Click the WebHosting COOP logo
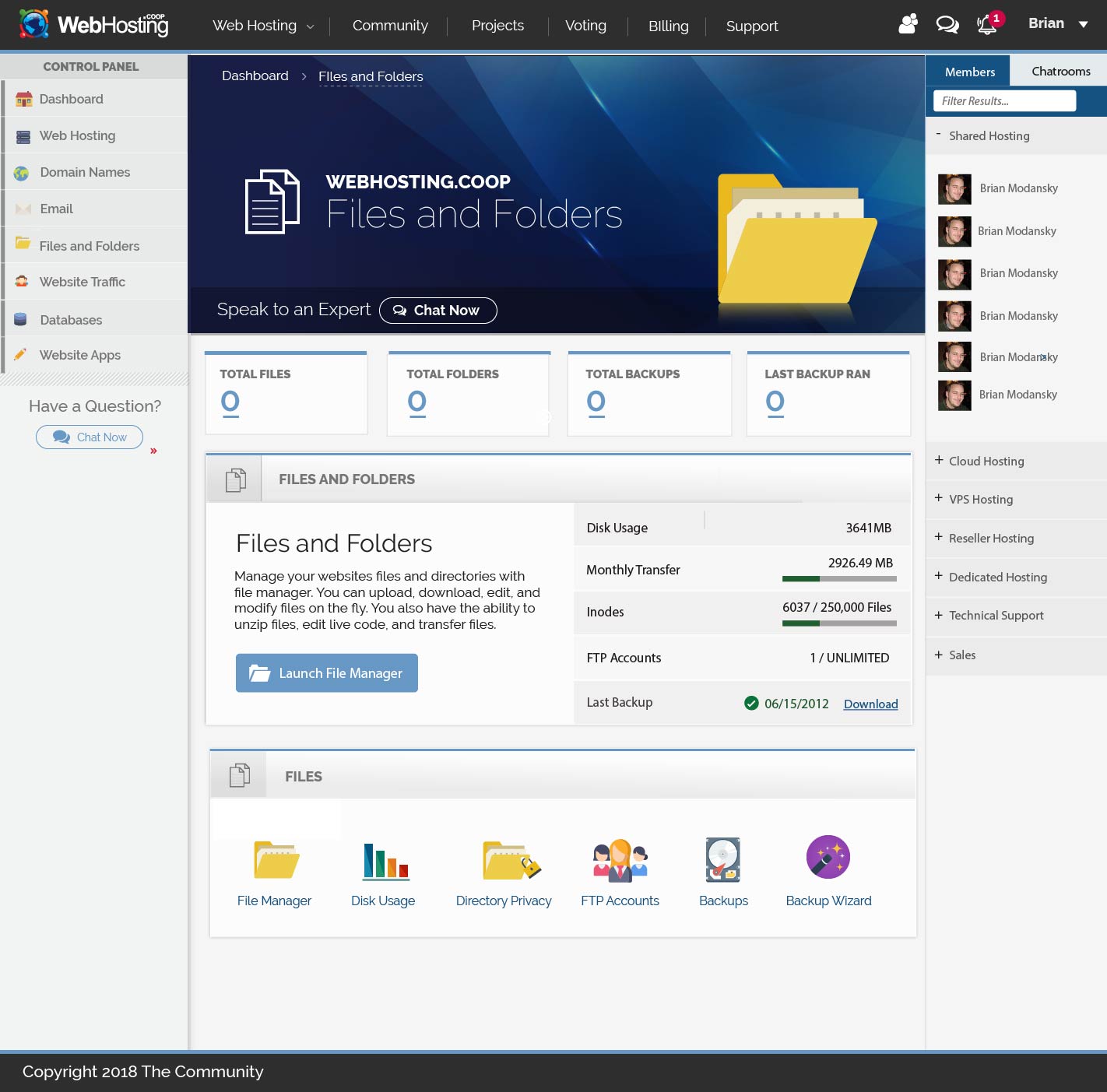1107x1092 pixels. (x=93, y=24)
